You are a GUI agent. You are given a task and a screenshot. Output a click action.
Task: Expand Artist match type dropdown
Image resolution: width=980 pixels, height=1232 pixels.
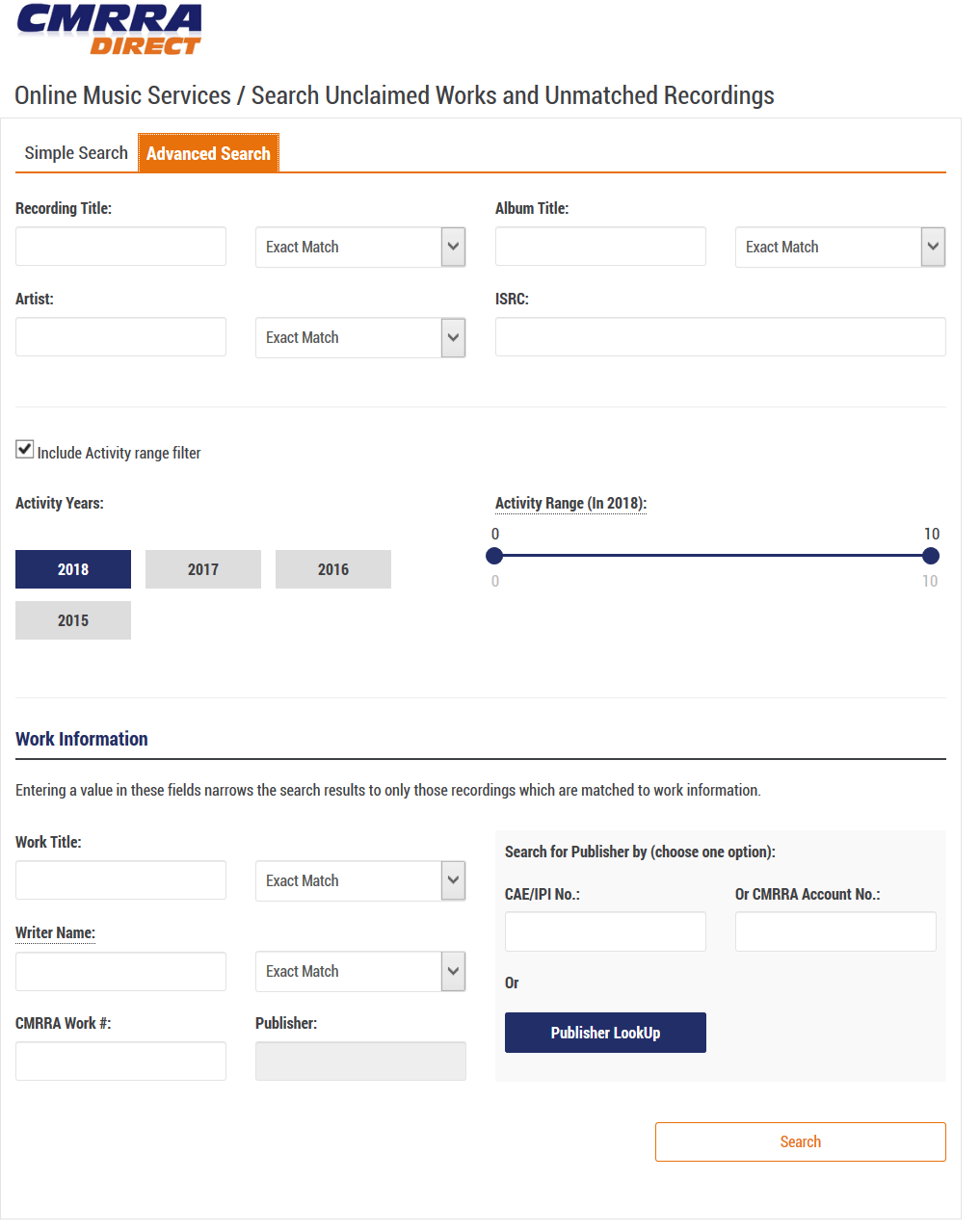tap(359, 338)
